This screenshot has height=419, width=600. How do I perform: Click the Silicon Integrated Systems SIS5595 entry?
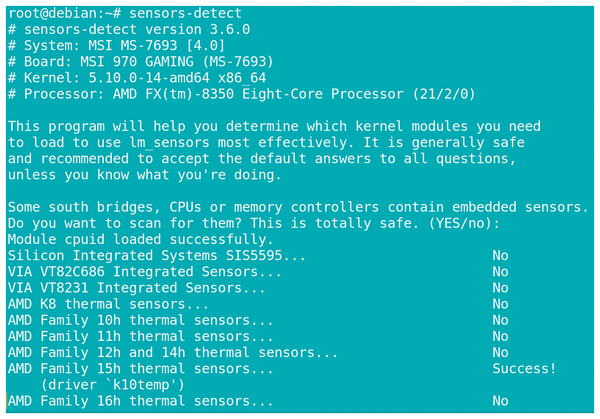pos(157,256)
